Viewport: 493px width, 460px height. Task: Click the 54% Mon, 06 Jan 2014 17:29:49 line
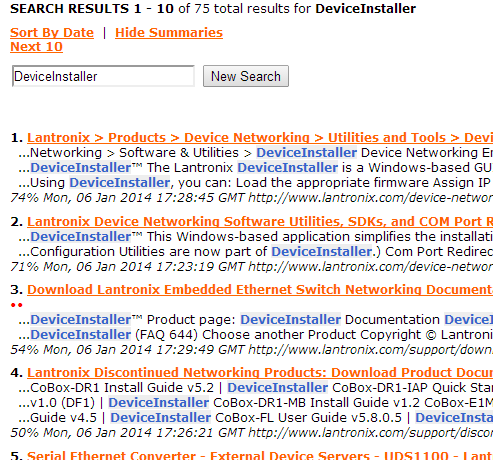252,350
